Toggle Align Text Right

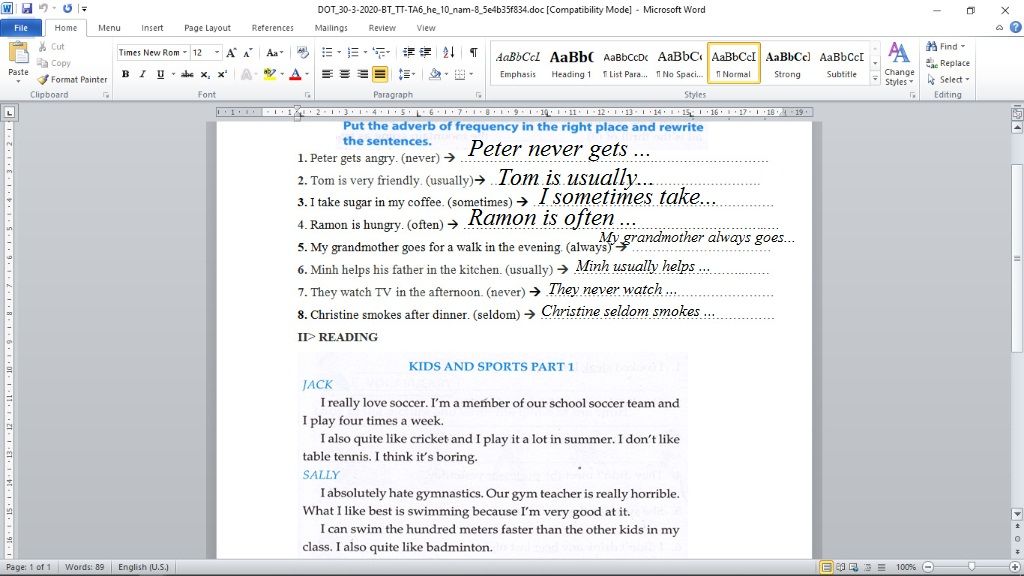[362, 74]
